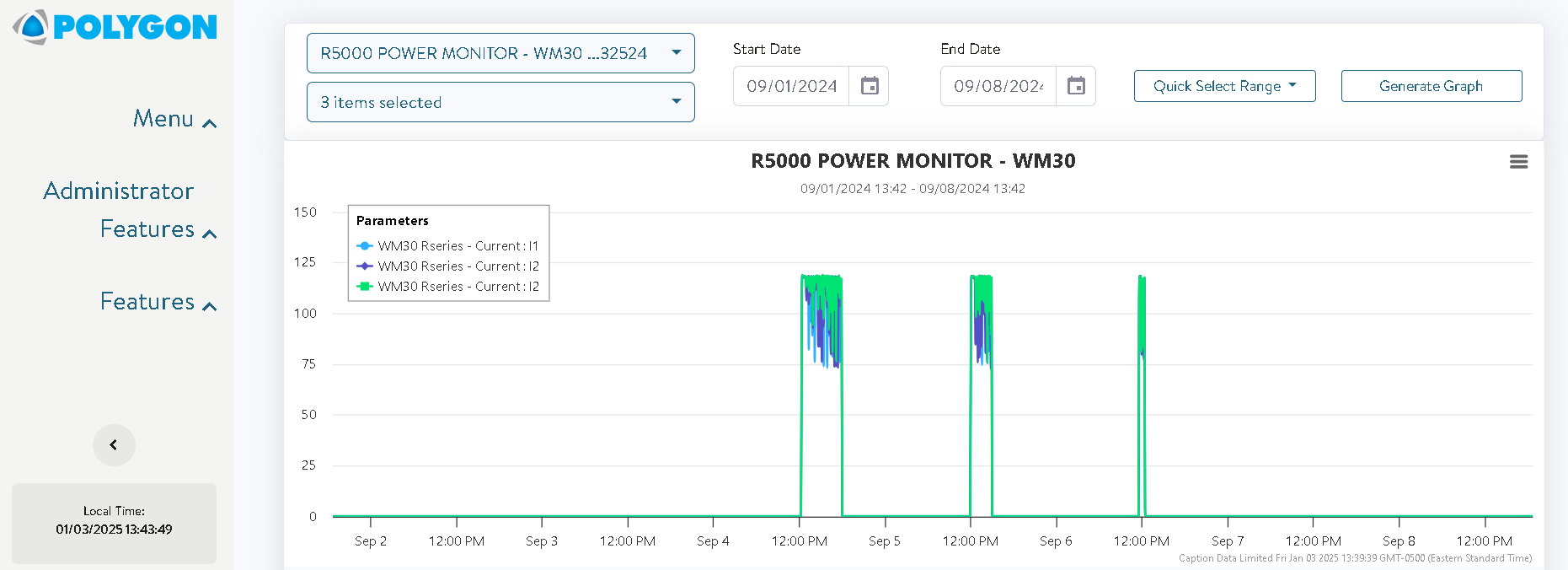Collapse sidebar using the left chevron button
This screenshot has width=1568, height=570.
[x=114, y=445]
